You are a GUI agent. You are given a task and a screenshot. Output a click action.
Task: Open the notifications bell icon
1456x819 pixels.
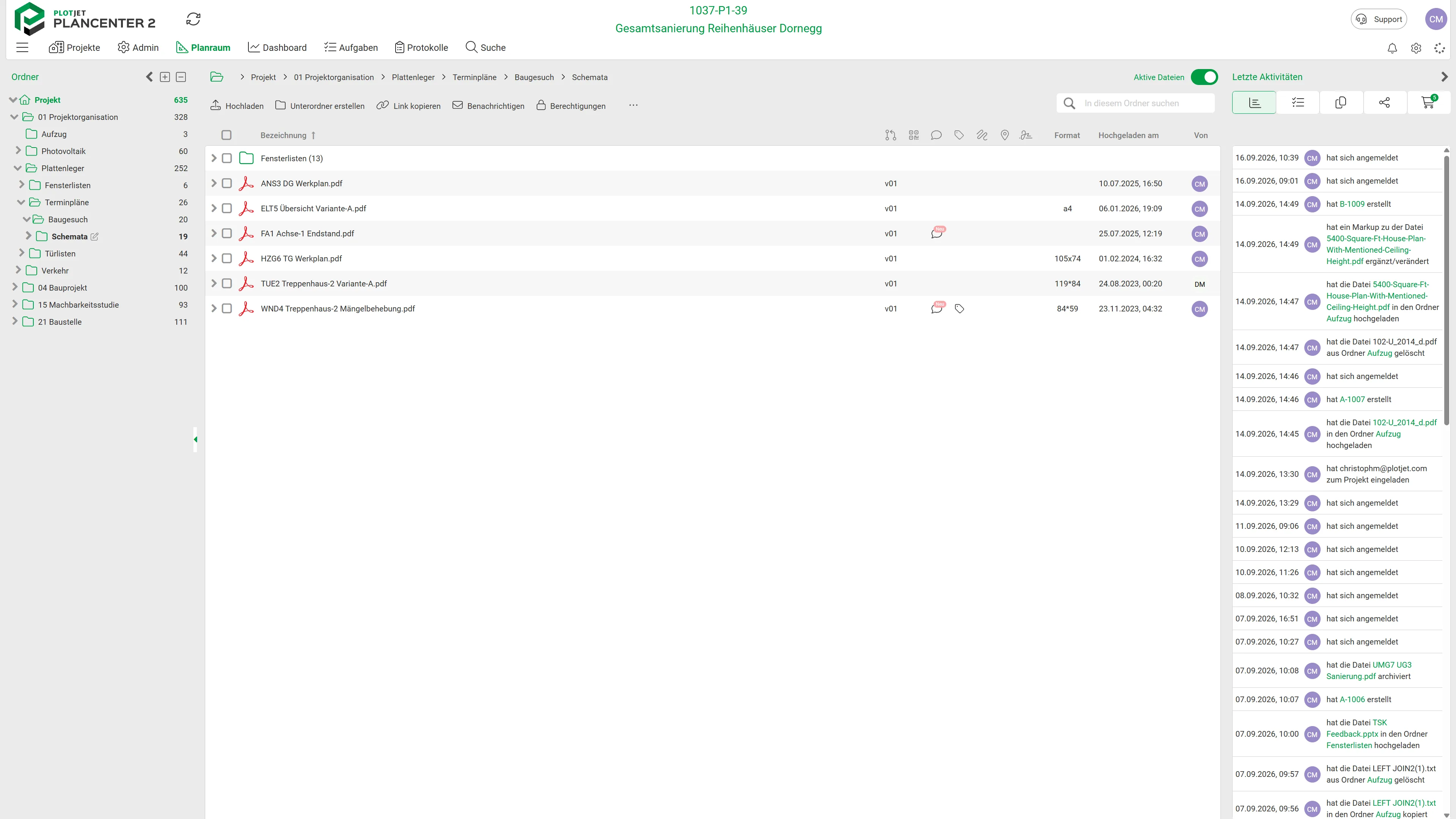pyautogui.click(x=1392, y=48)
